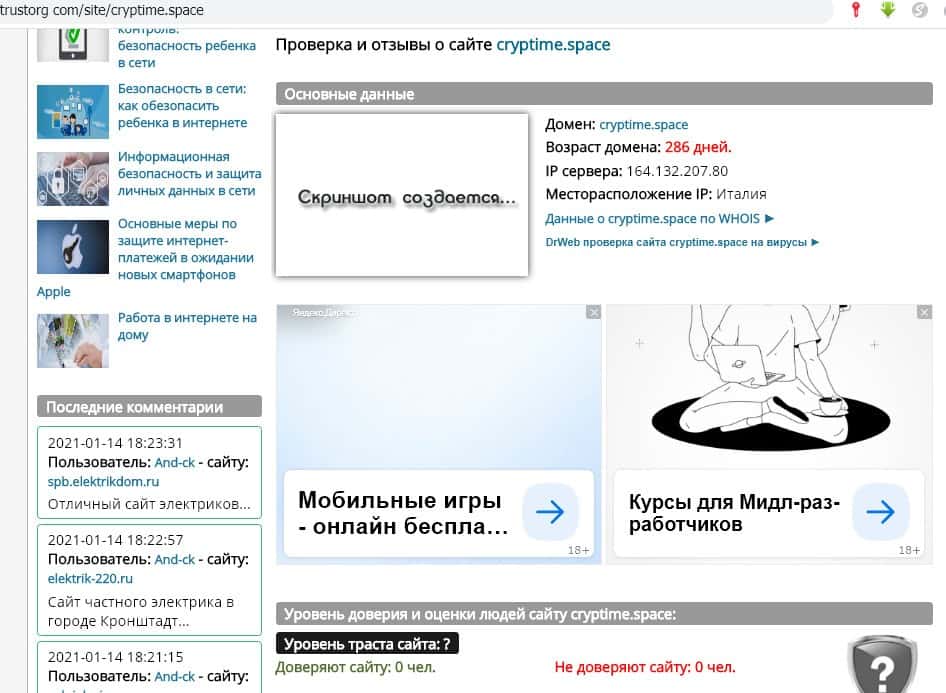Click the Месторасположение IP Италия value
This screenshot has width=946, height=693.
click(x=741, y=194)
